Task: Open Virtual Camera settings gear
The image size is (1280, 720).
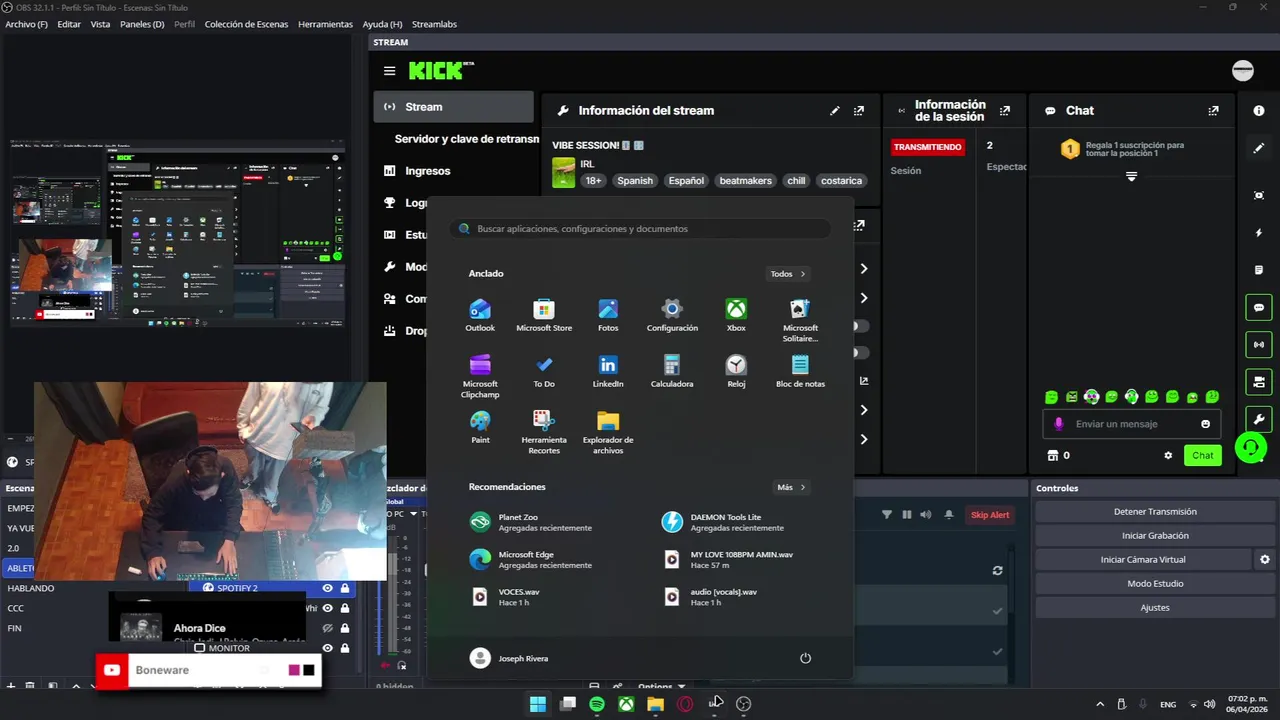Action: click(1264, 560)
